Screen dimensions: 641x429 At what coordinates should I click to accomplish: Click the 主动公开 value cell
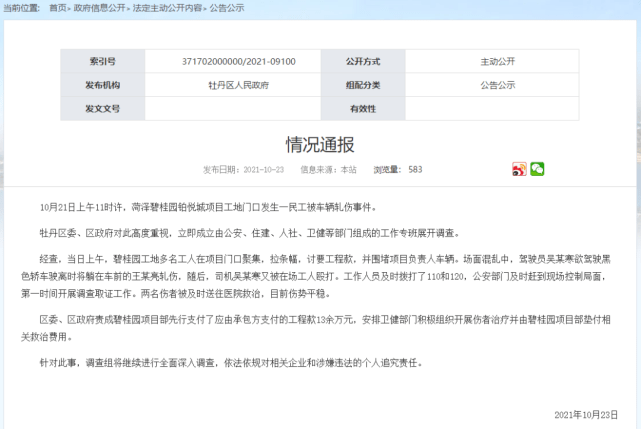tap(492, 61)
